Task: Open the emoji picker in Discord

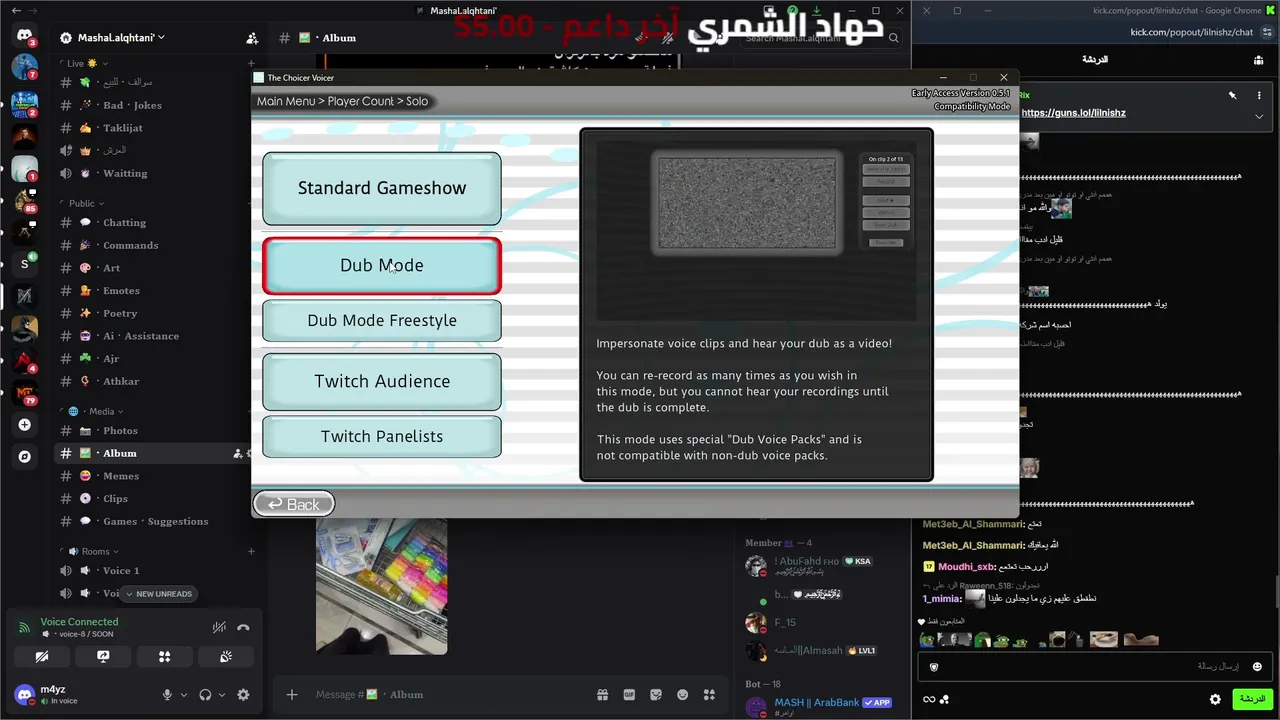Action: click(683, 694)
